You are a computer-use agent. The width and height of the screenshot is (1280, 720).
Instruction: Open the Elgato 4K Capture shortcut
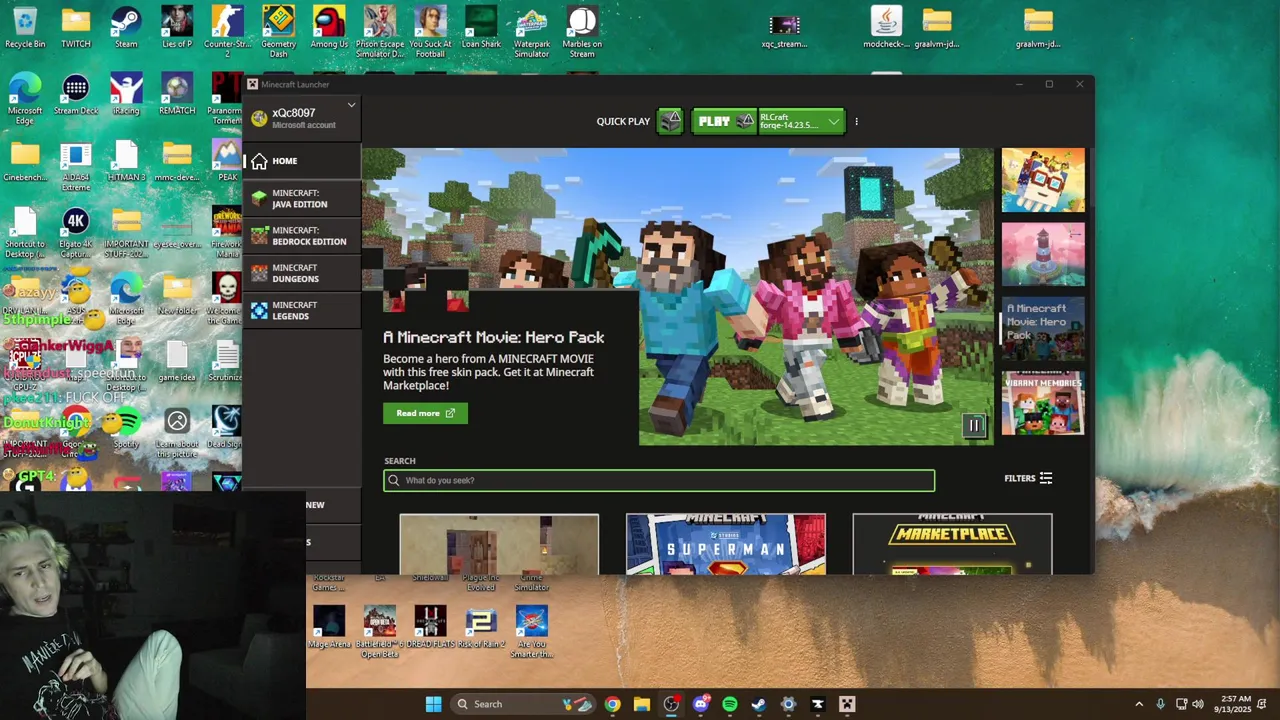coord(76,233)
